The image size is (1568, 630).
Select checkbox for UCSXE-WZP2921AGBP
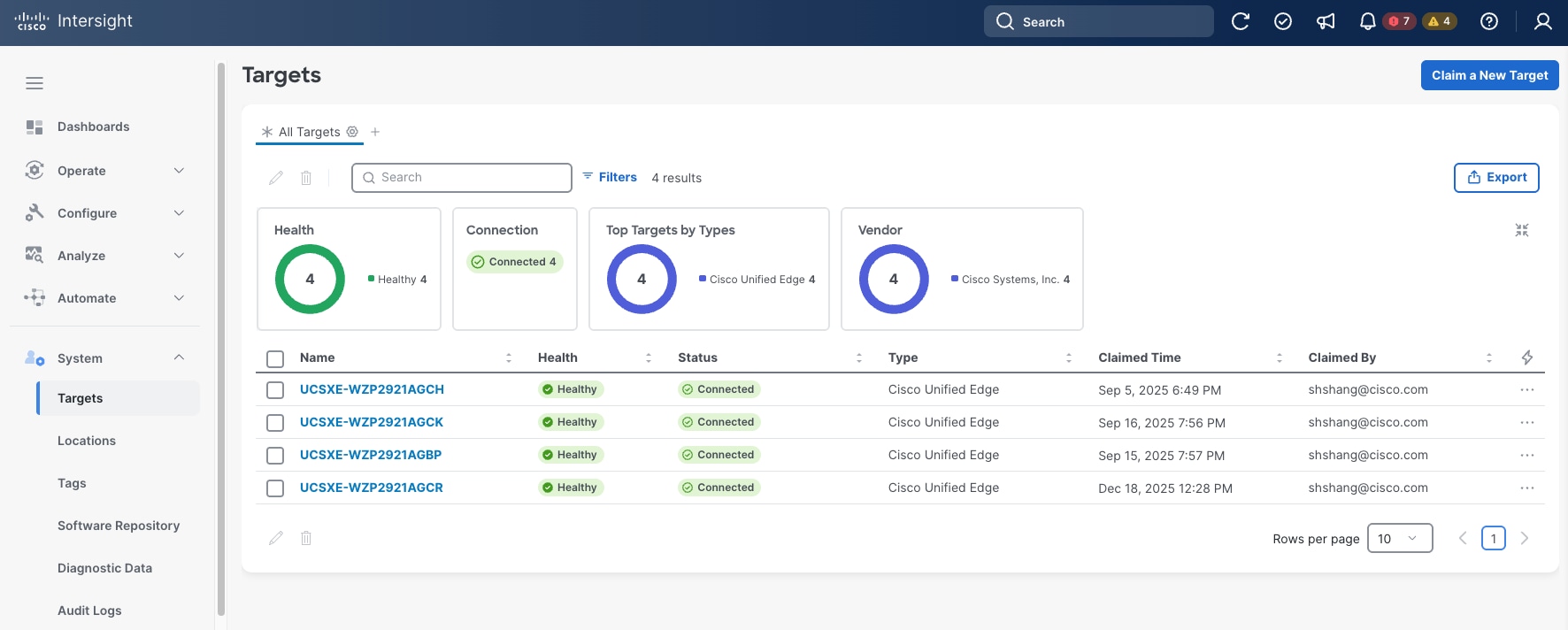(275, 456)
